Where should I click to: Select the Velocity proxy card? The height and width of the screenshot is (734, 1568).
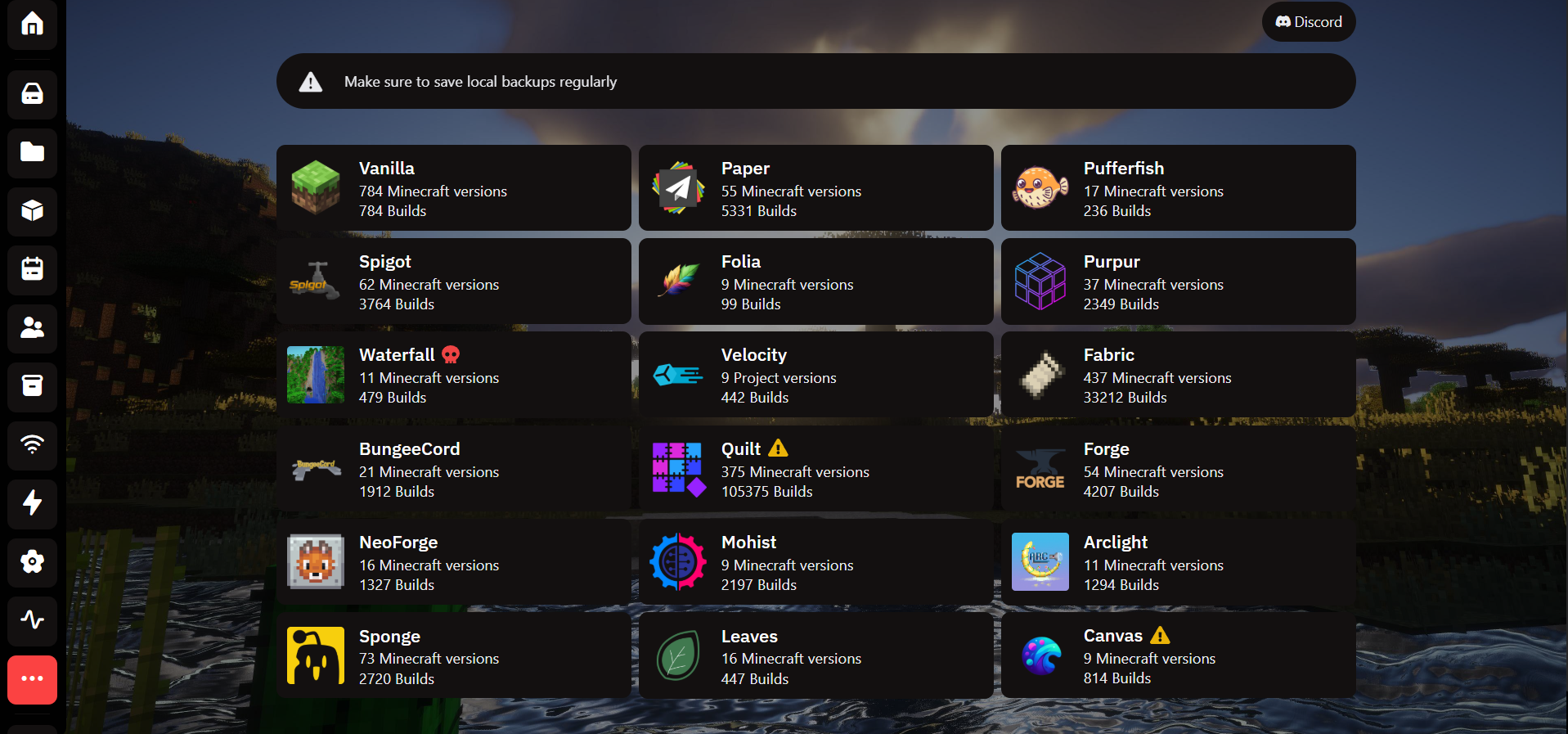click(x=815, y=375)
